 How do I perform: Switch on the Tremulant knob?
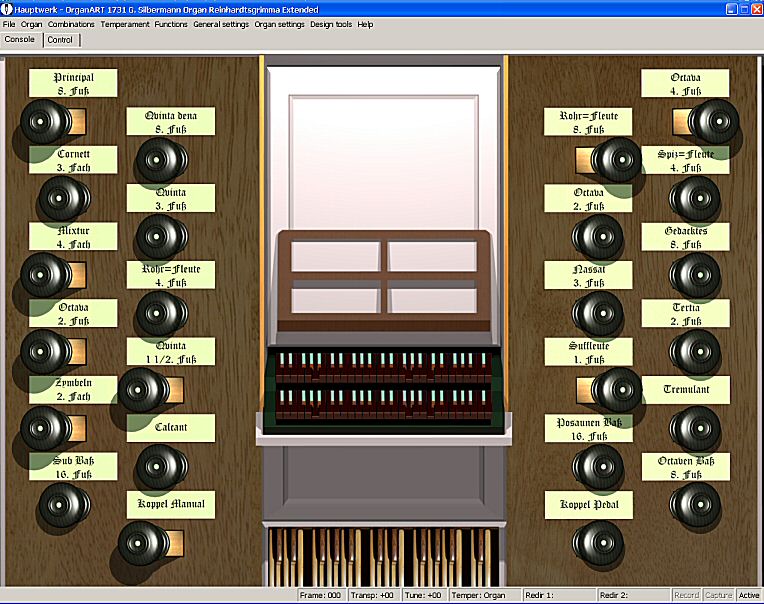tap(695, 429)
